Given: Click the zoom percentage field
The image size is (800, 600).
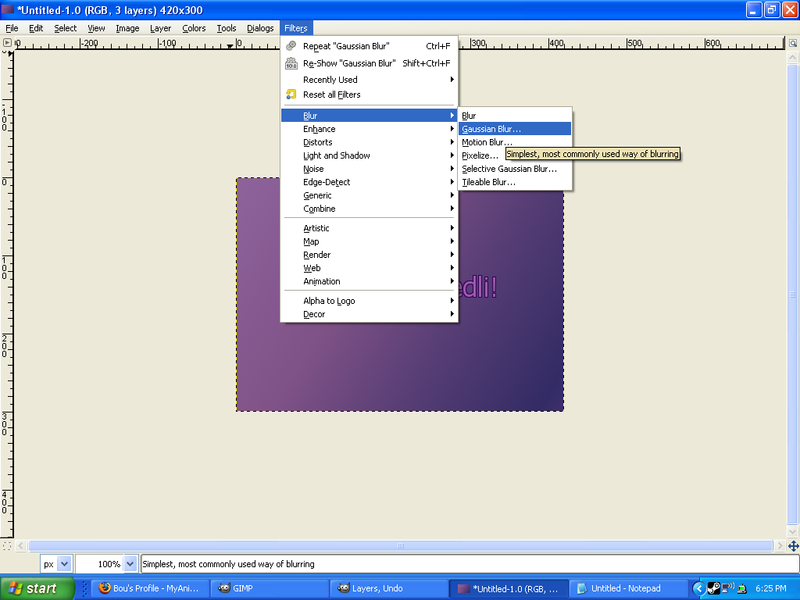Looking at the screenshot, I should (x=100, y=564).
